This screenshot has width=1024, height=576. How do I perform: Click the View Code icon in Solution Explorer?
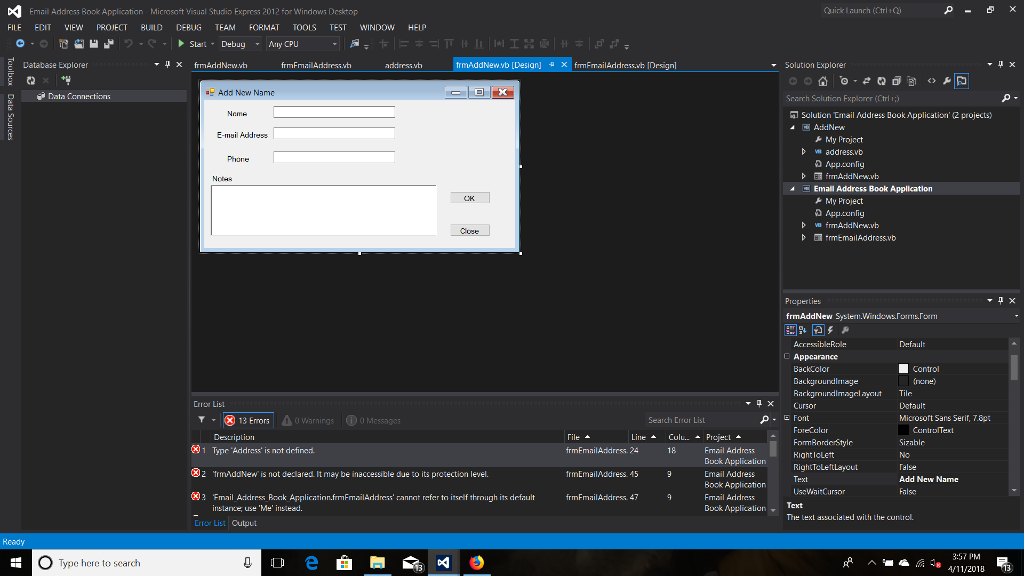pyautogui.click(x=931, y=81)
